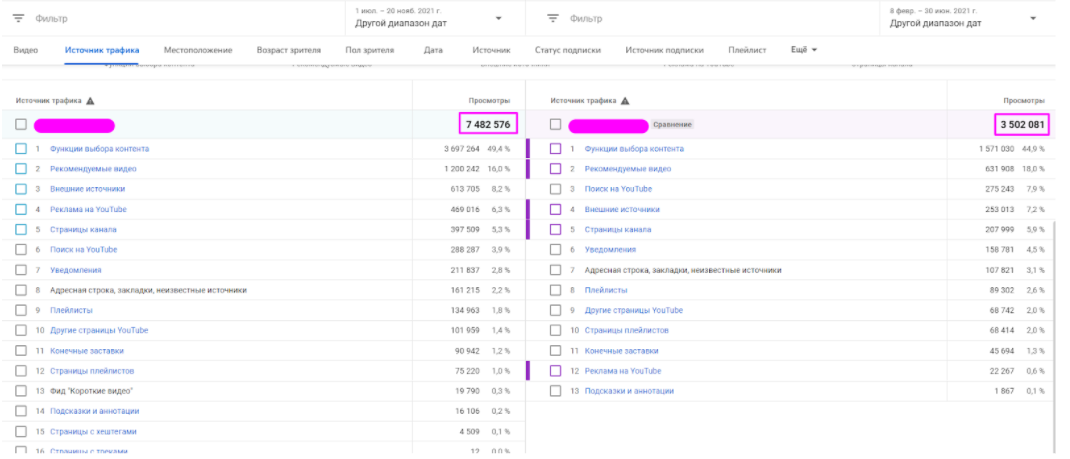
Task: Click filter icon beside the 8 февр. date range
Action: (553, 18)
